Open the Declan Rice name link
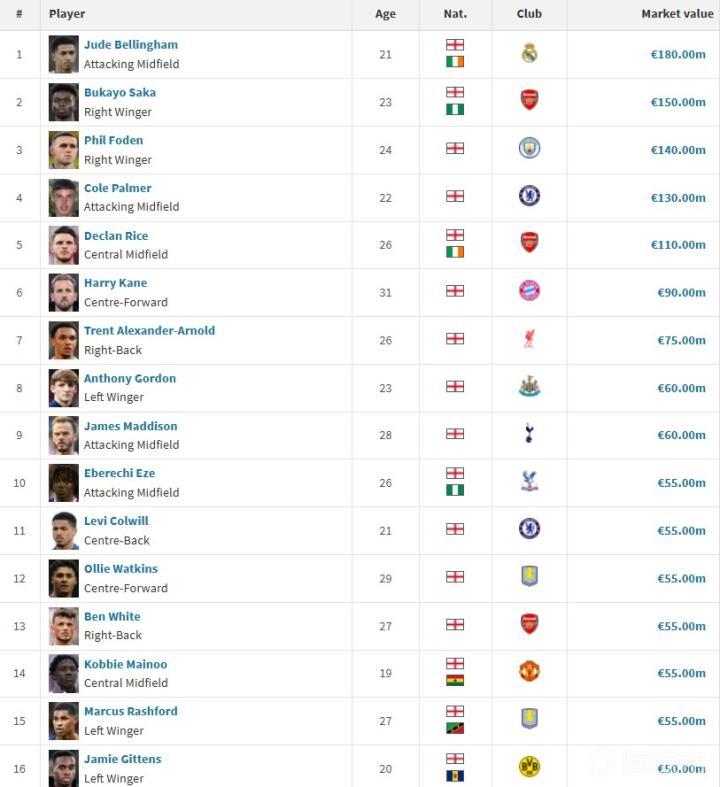This screenshot has height=787, width=720. click(x=116, y=236)
